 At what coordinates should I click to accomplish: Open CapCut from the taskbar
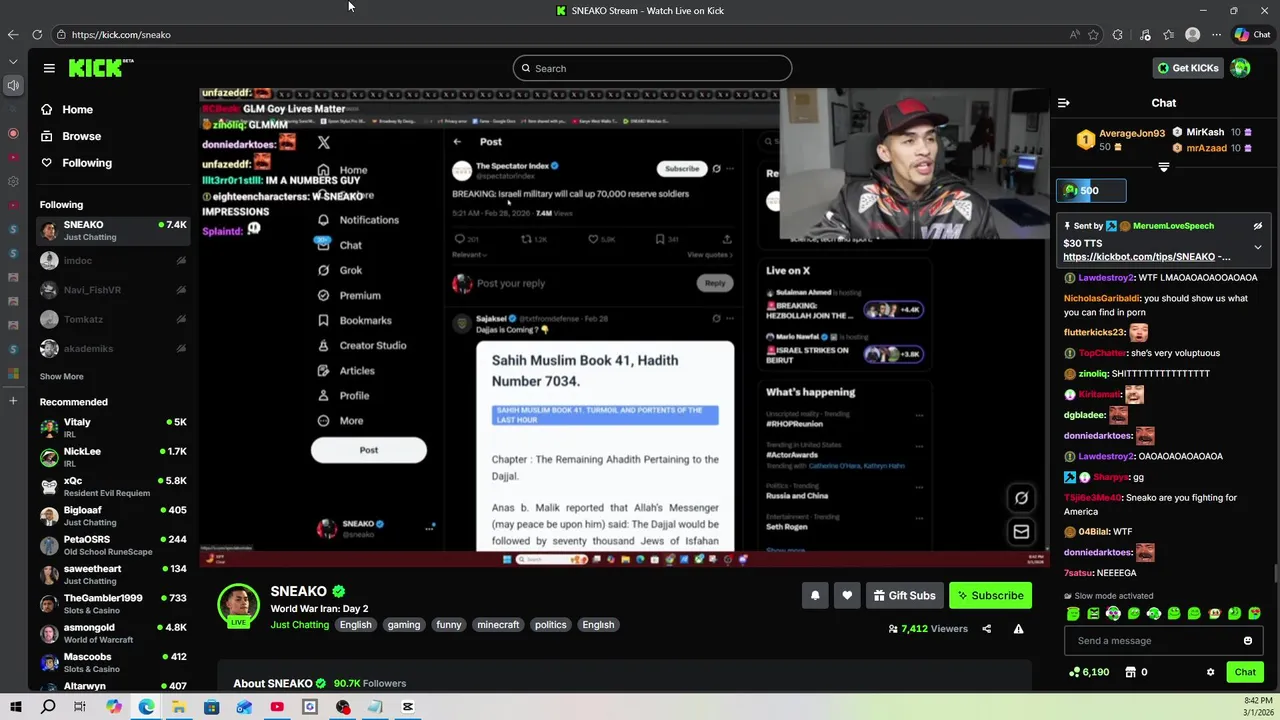(408, 707)
